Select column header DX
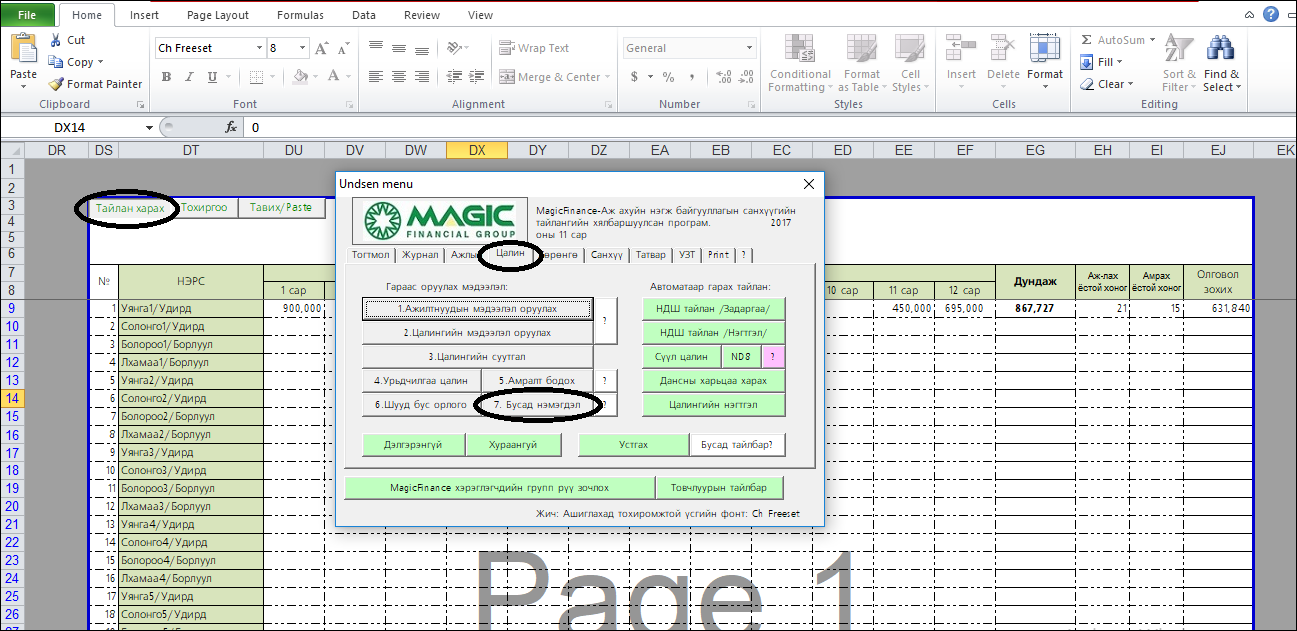Viewport: 1297px width, 631px height. (476, 150)
